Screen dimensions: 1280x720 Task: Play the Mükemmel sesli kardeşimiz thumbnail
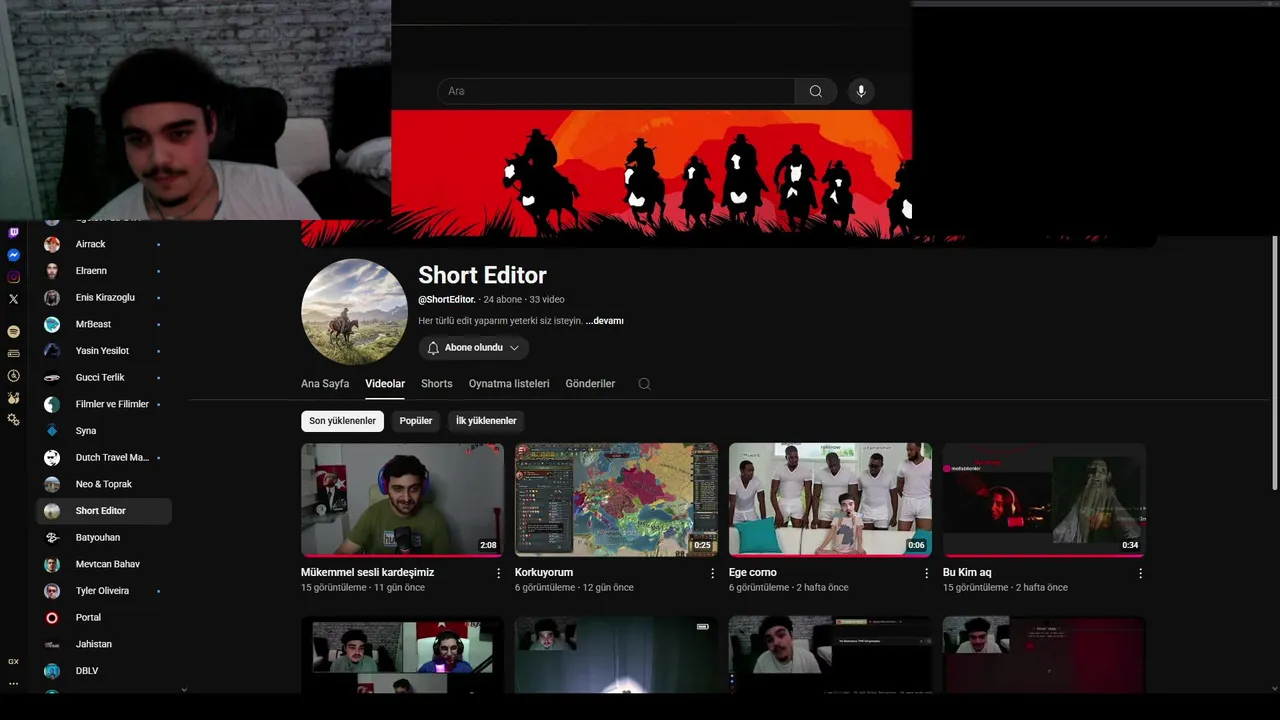tap(402, 500)
